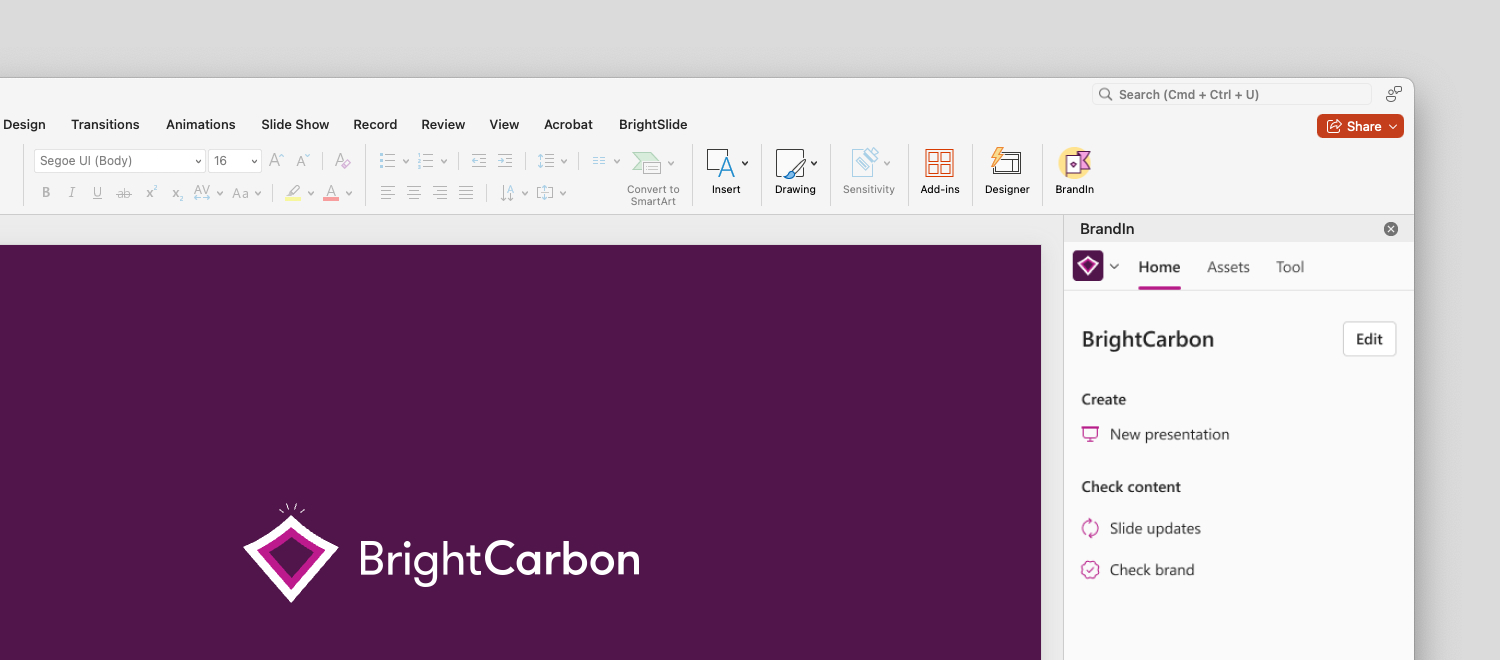
Task: Open the font name combo box
Action: (x=120, y=161)
